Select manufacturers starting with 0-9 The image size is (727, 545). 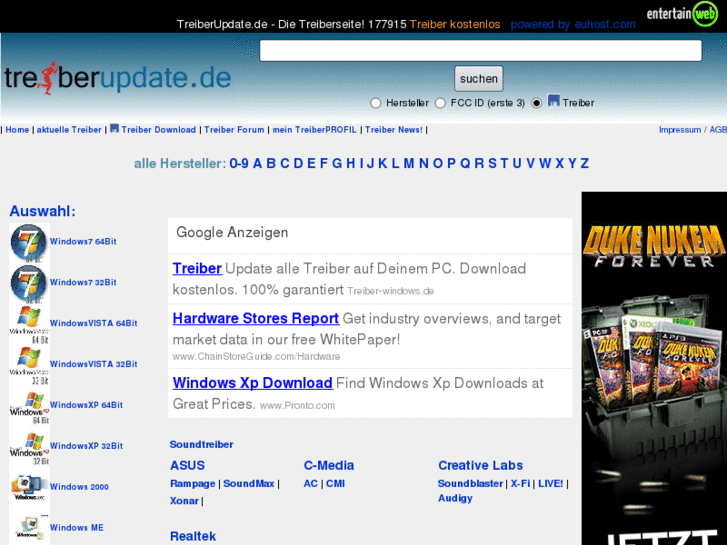(x=239, y=163)
